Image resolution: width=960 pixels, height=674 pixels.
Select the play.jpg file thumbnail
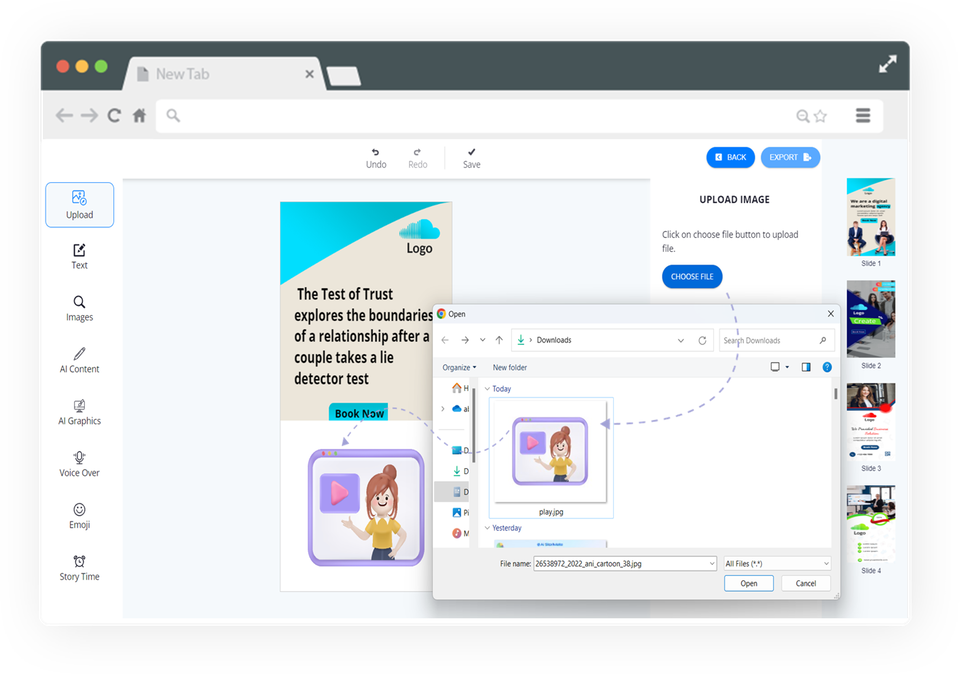[551, 457]
